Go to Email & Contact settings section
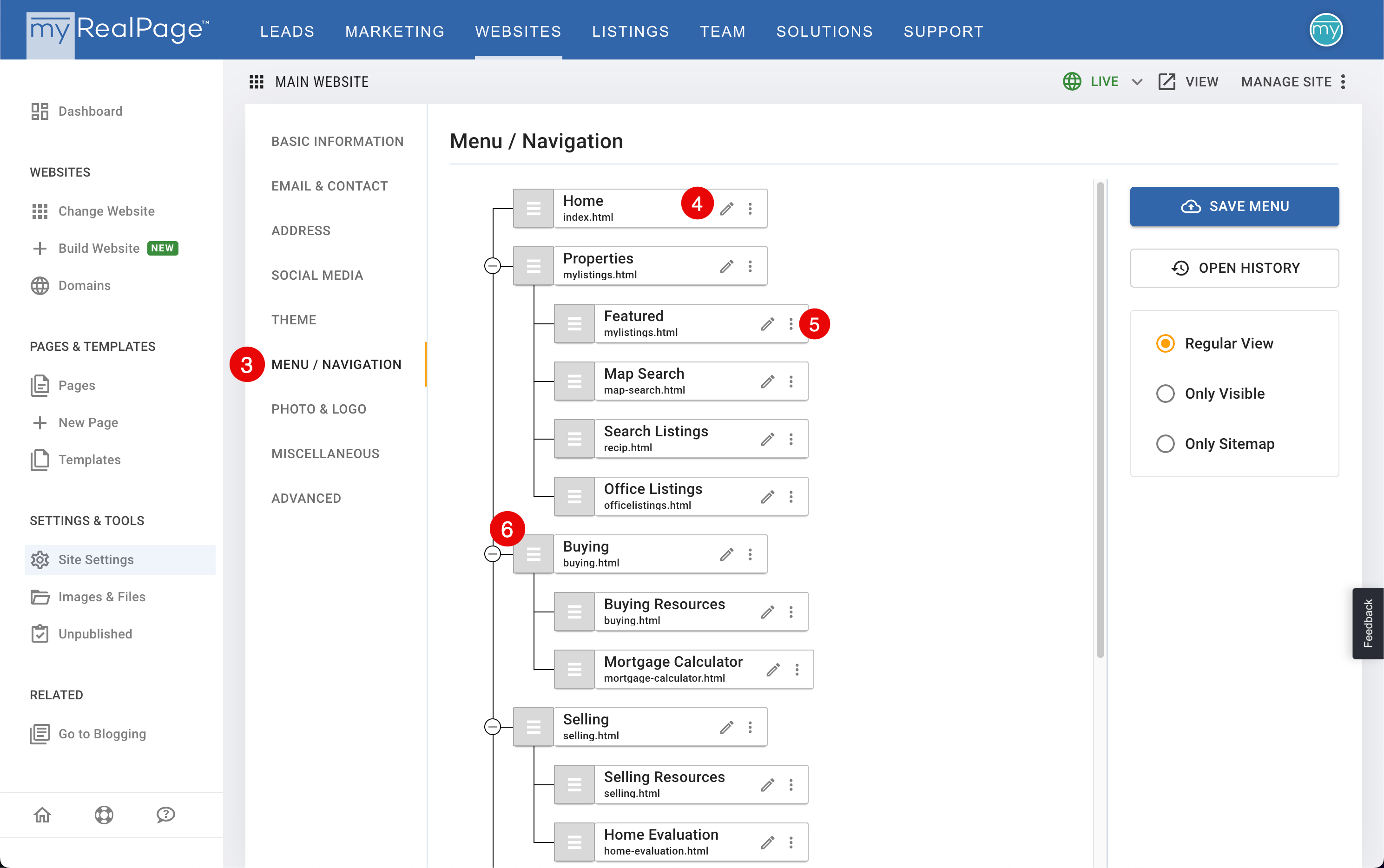 pyautogui.click(x=330, y=186)
